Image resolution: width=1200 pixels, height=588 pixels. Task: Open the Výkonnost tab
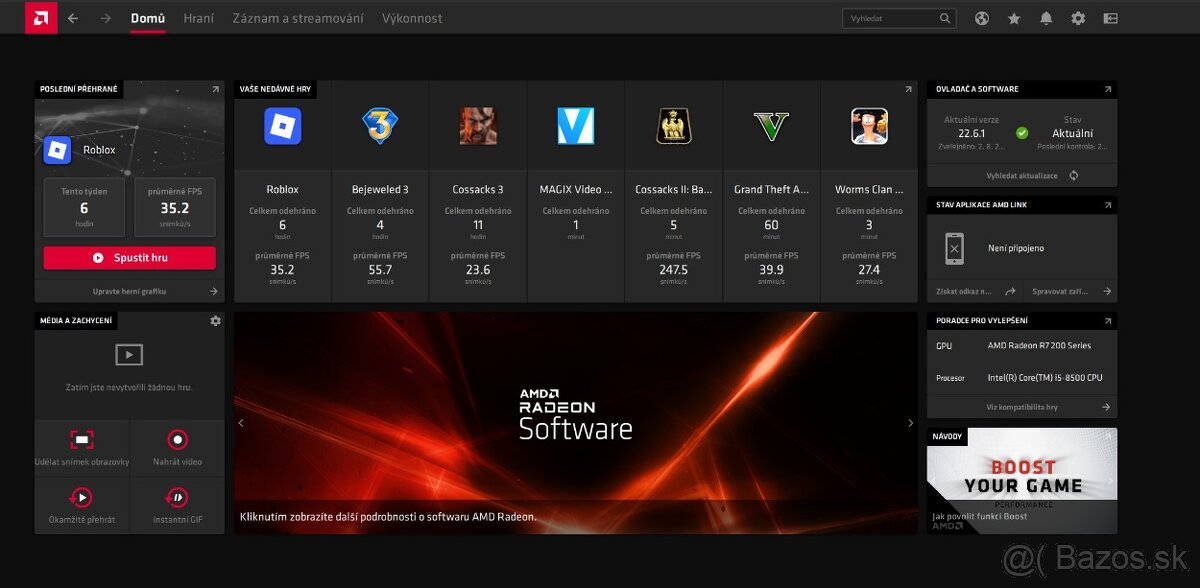tap(412, 18)
